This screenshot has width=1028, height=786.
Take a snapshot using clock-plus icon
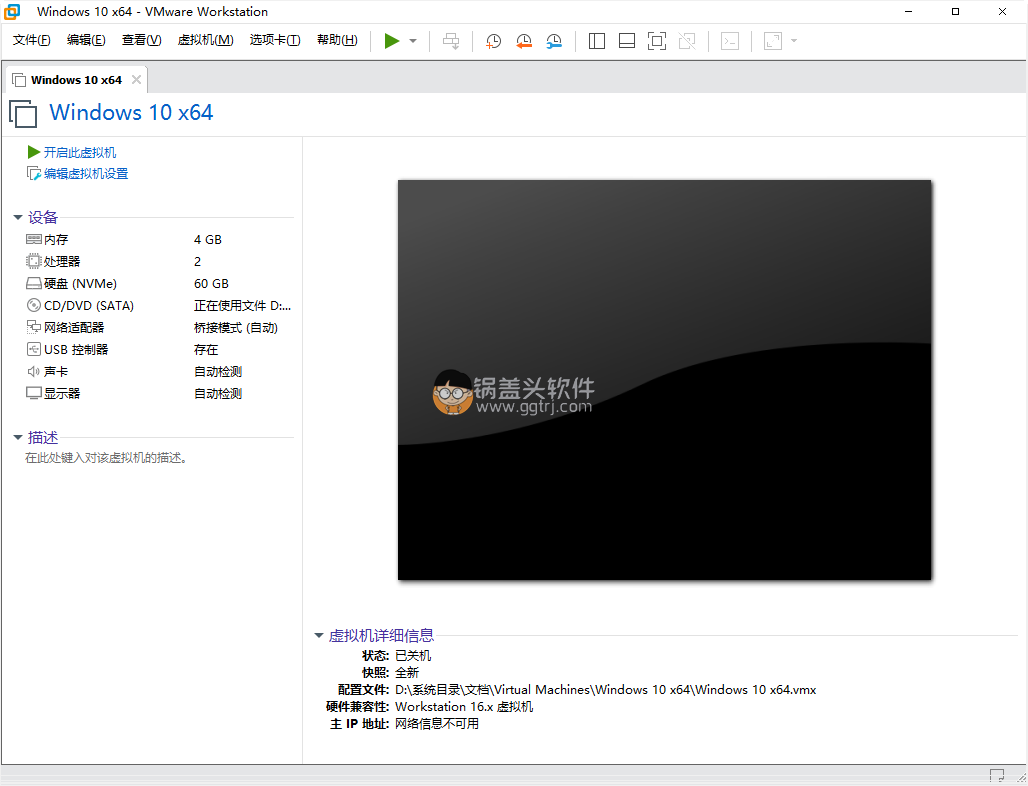click(493, 41)
